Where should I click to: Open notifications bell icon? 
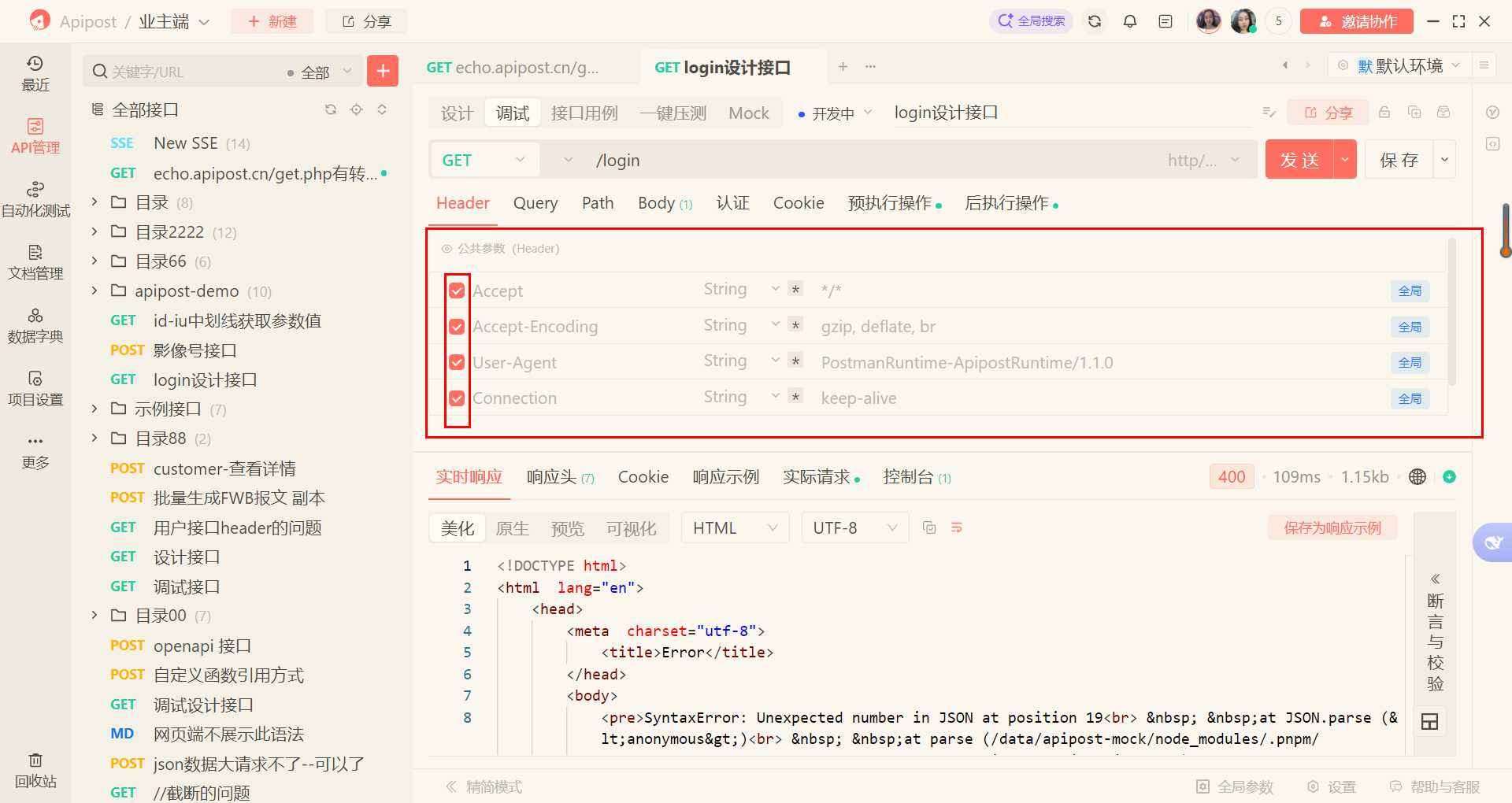pyautogui.click(x=1130, y=21)
